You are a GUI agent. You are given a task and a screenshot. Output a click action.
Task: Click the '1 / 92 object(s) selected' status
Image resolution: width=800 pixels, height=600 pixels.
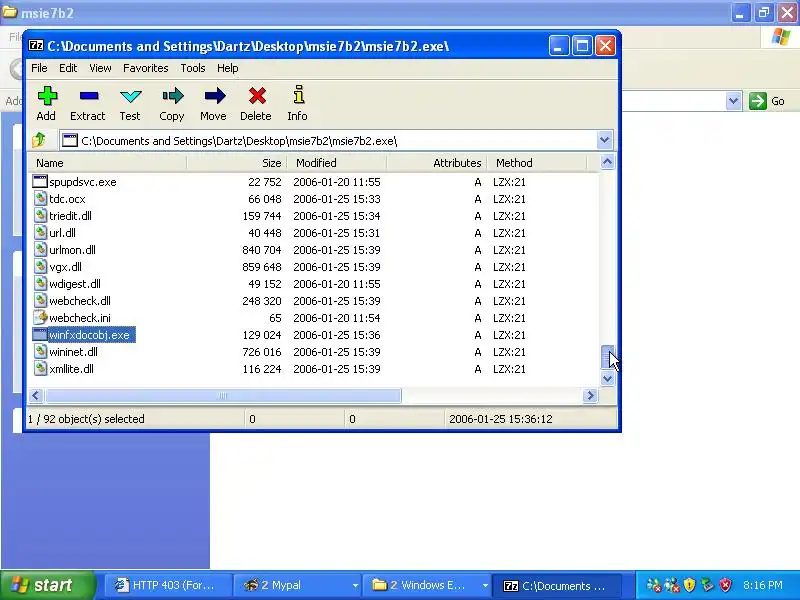tap(86, 419)
